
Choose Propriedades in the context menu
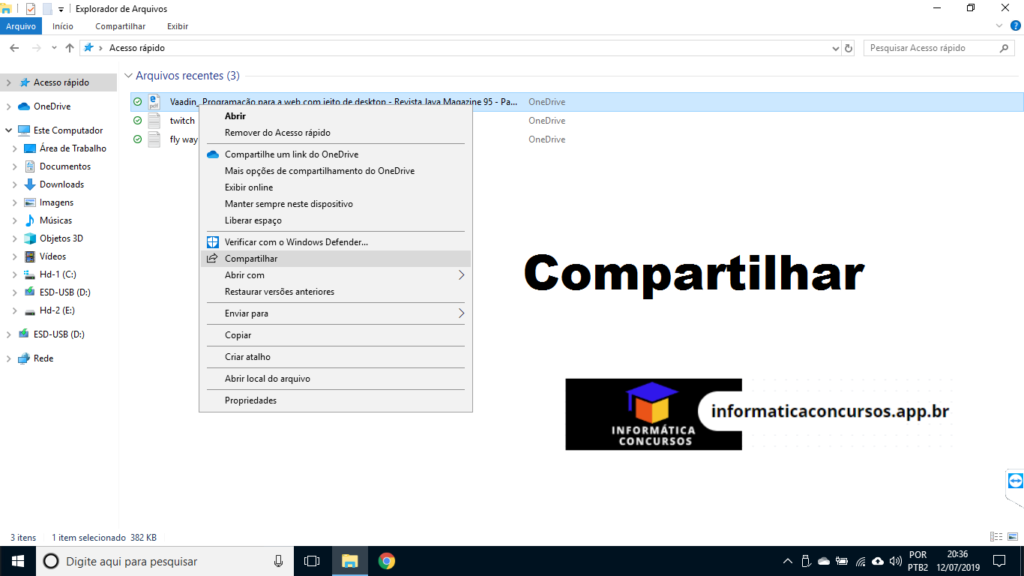point(250,400)
